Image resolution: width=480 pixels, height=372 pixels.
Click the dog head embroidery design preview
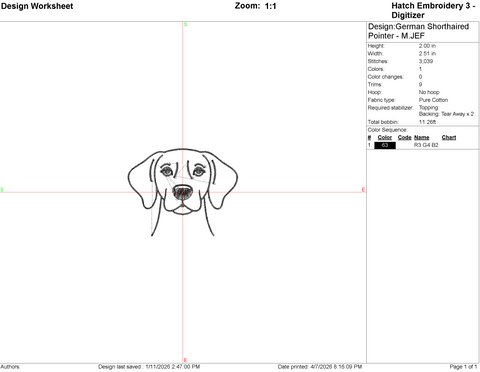pyautogui.click(x=183, y=192)
